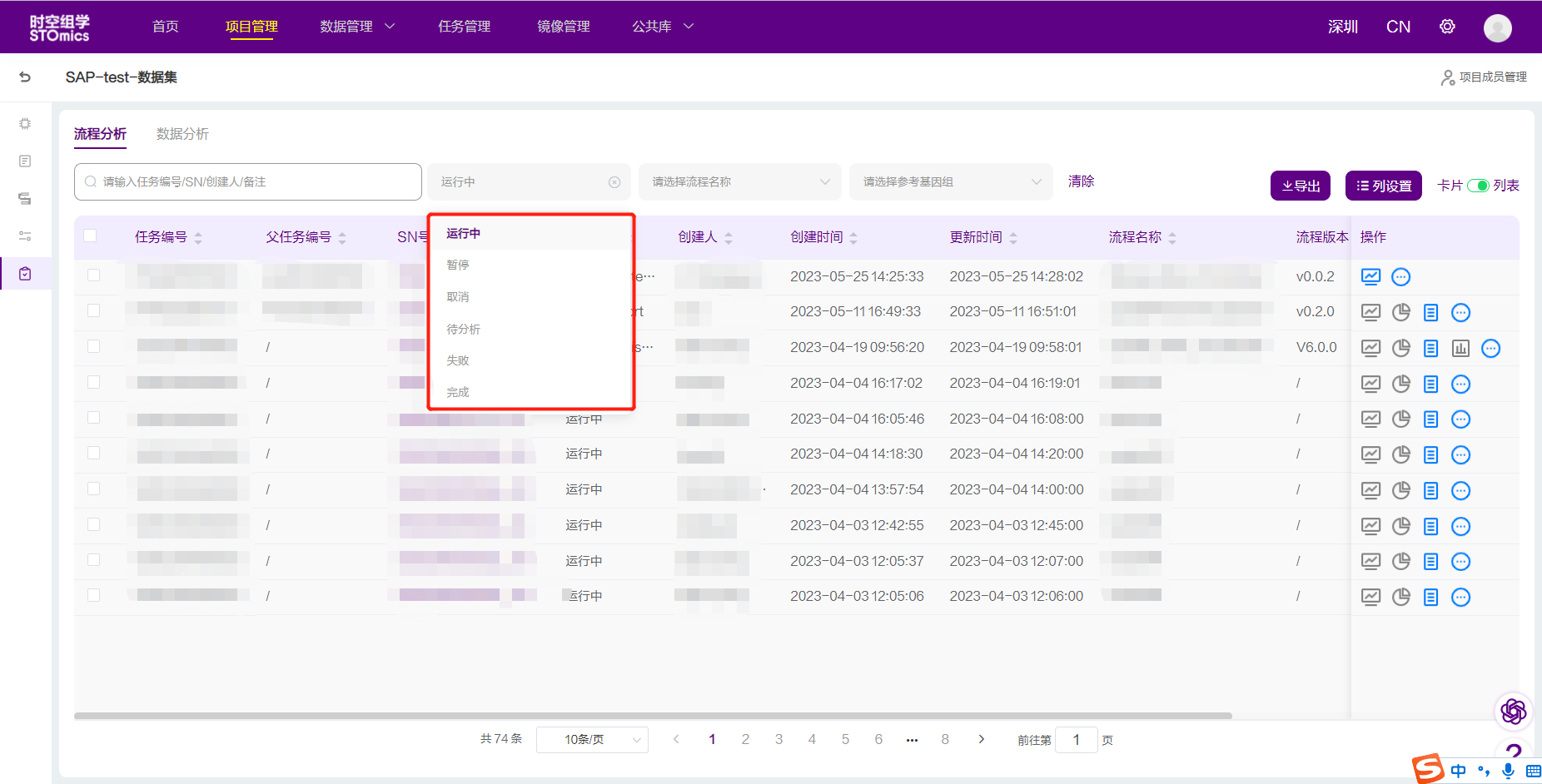This screenshot has height=784, width=1542.
Task: Click the 导出 export button
Action: tap(1300, 186)
